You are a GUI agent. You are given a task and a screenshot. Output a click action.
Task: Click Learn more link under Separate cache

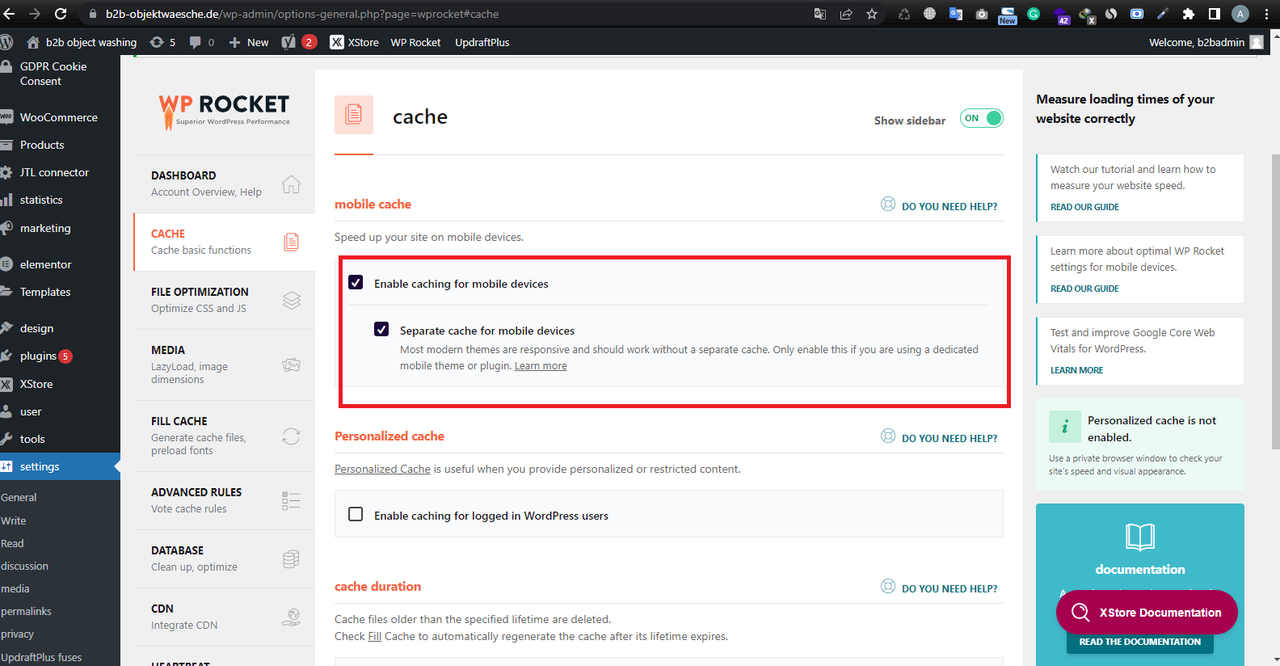pos(541,366)
